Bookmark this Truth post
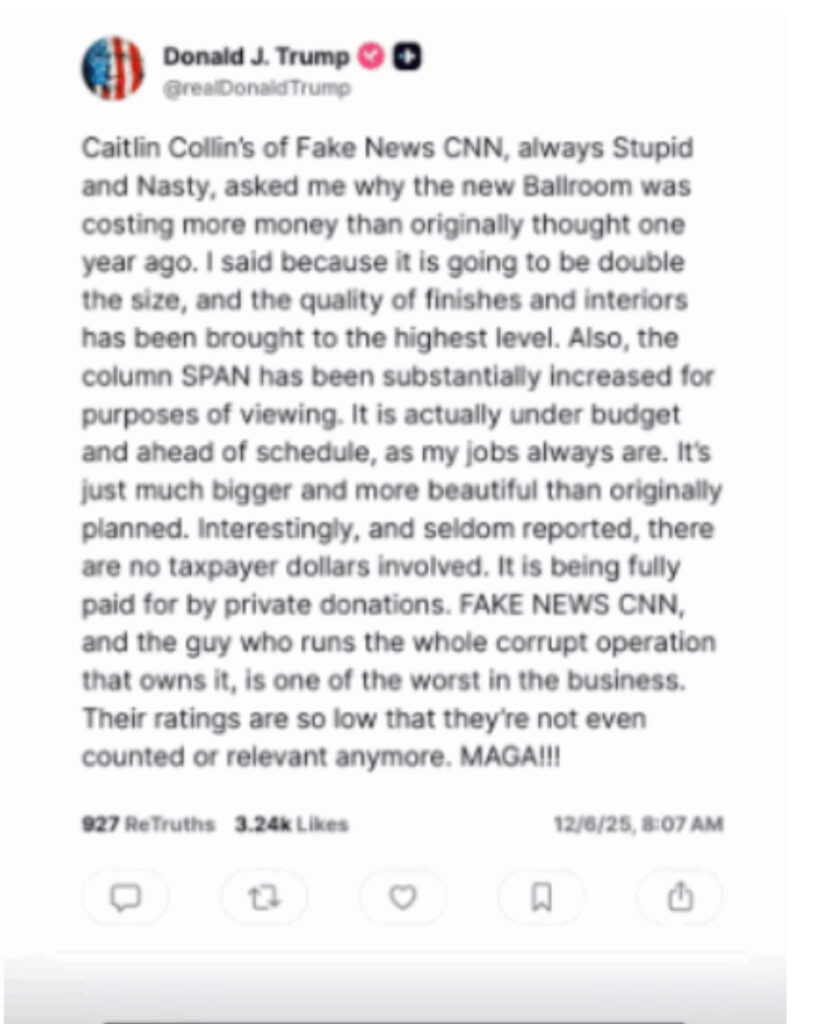The height and width of the screenshot is (1024, 840). click(x=541, y=897)
